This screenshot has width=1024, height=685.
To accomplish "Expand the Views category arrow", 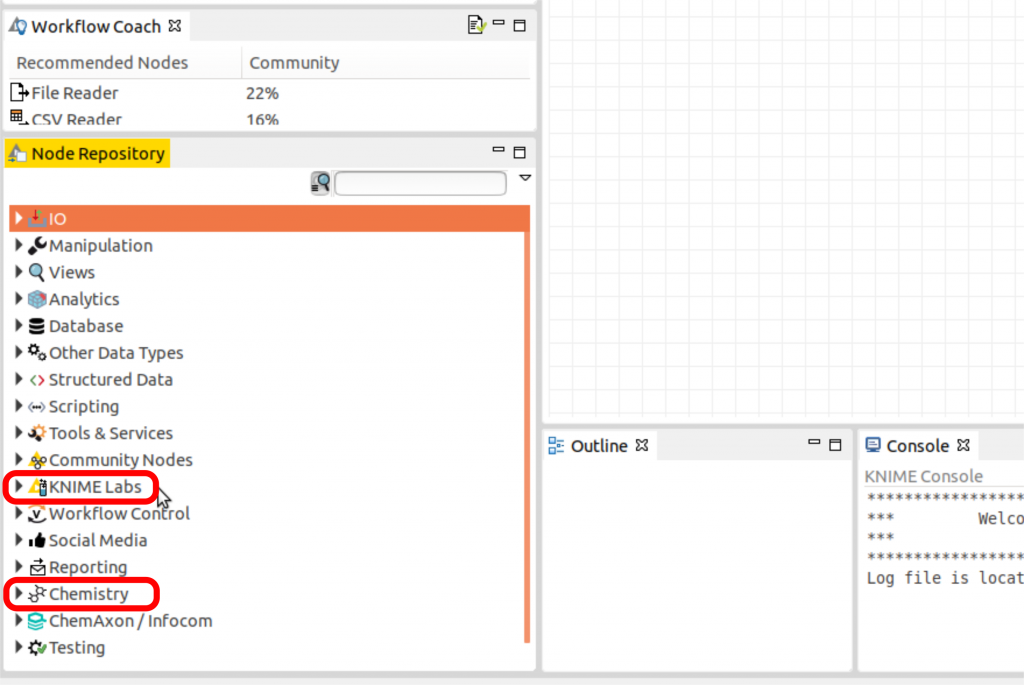I will (19, 272).
